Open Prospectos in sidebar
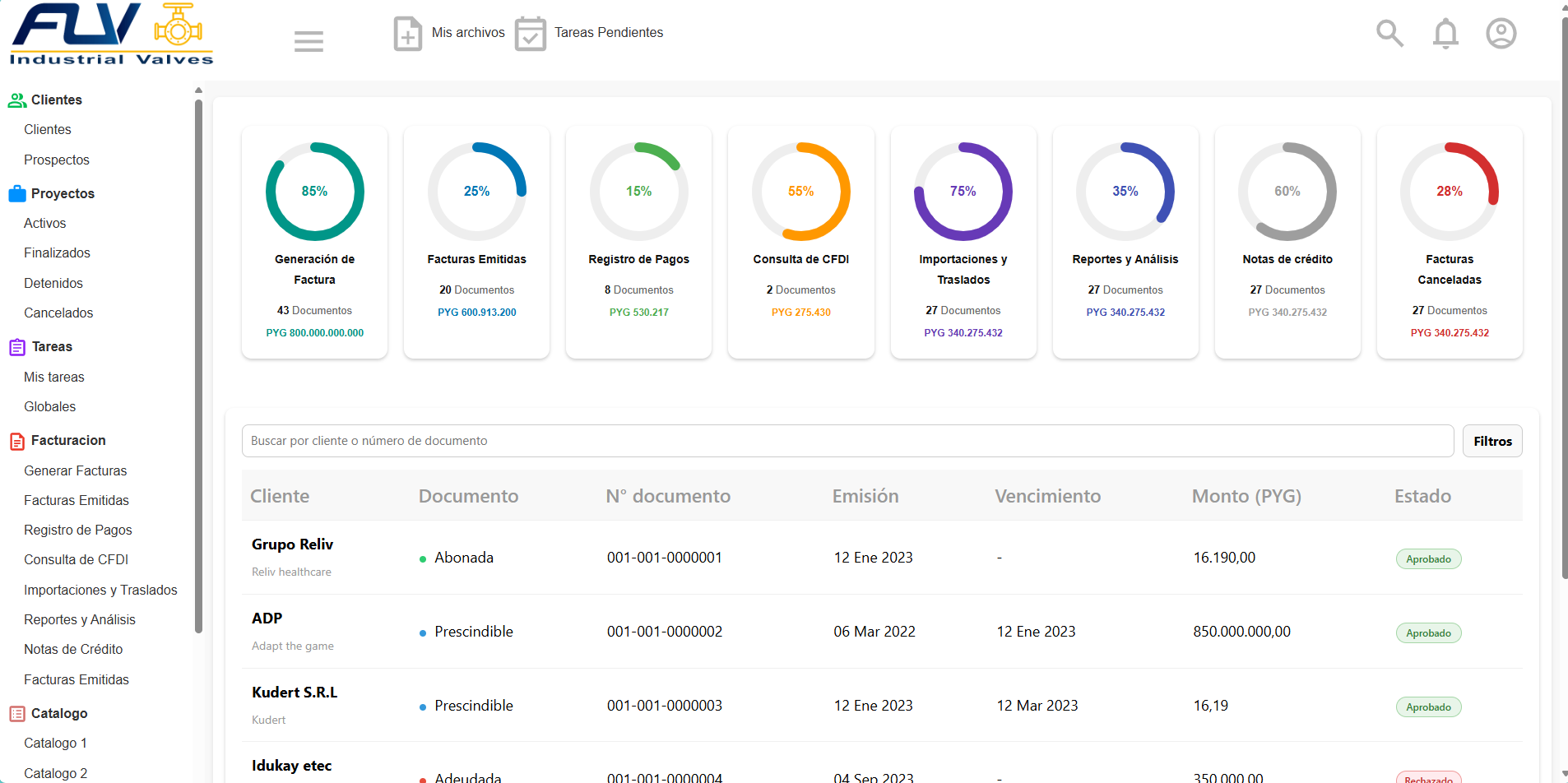 coord(57,160)
